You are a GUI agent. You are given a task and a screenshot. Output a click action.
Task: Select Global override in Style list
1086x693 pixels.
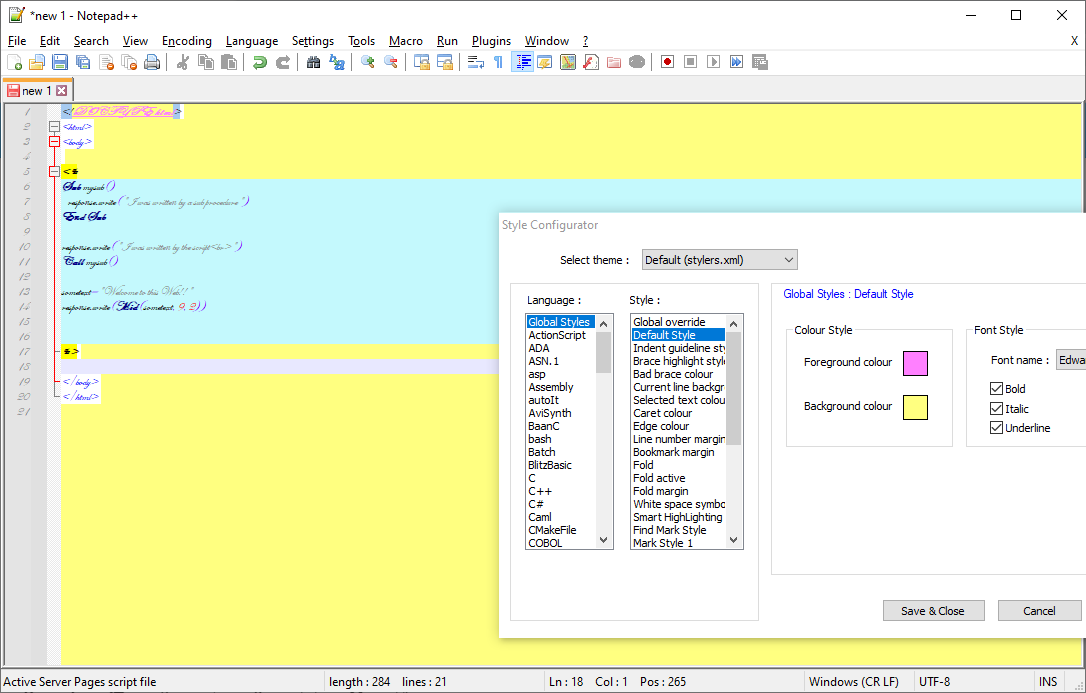[678, 322]
